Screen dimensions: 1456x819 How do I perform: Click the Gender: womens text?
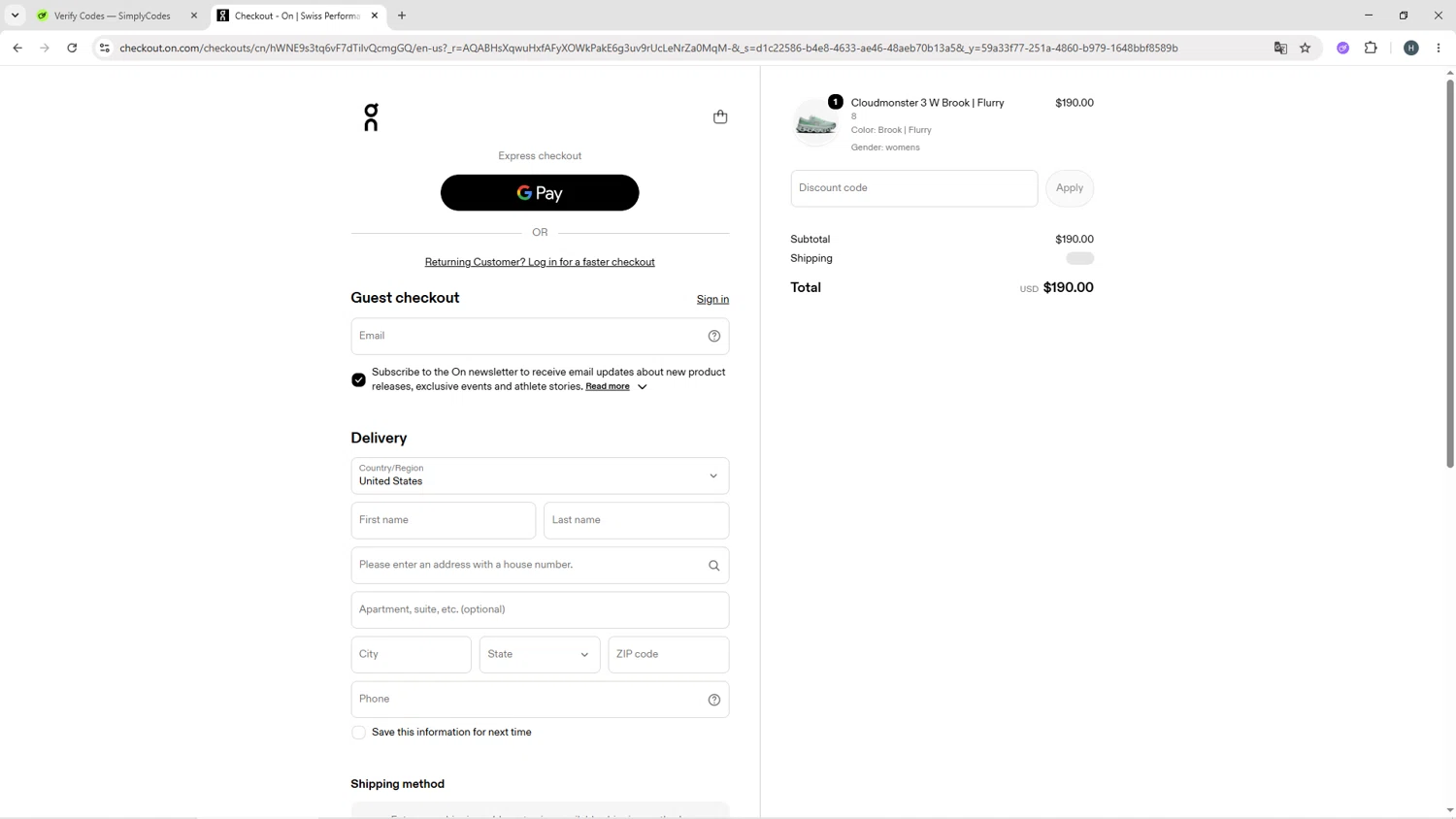pos(885,147)
